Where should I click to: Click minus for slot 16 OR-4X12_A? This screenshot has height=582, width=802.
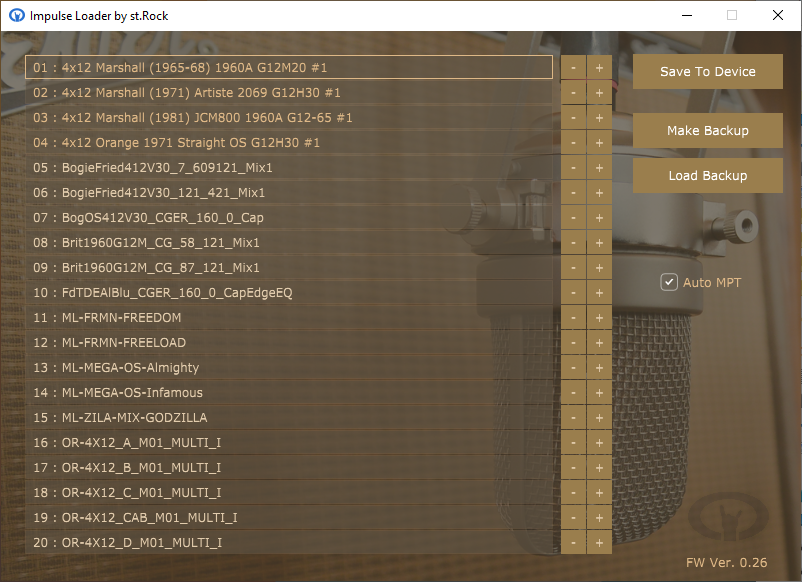[x=573, y=443]
